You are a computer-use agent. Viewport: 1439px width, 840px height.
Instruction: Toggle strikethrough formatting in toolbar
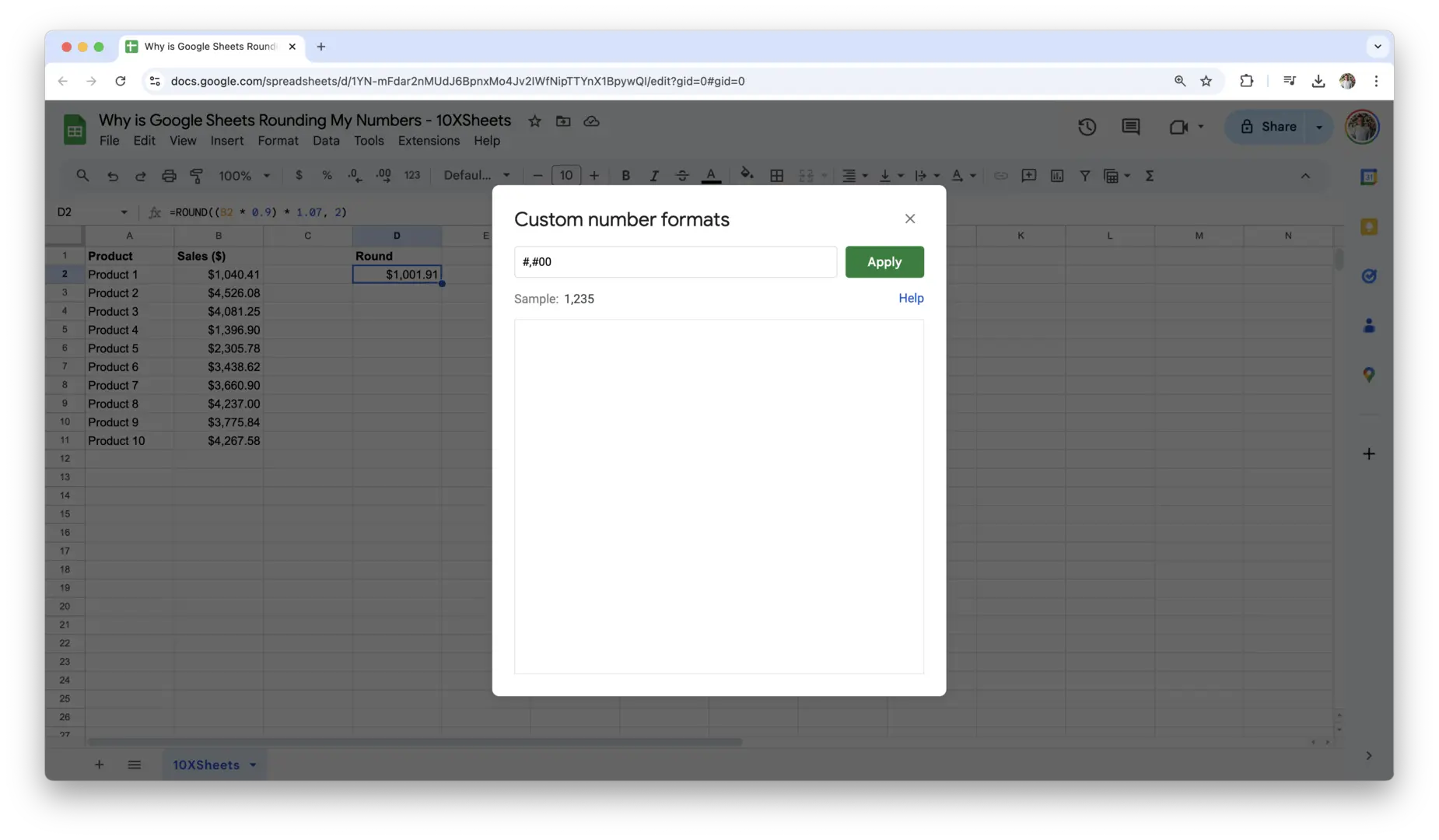click(682, 176)
